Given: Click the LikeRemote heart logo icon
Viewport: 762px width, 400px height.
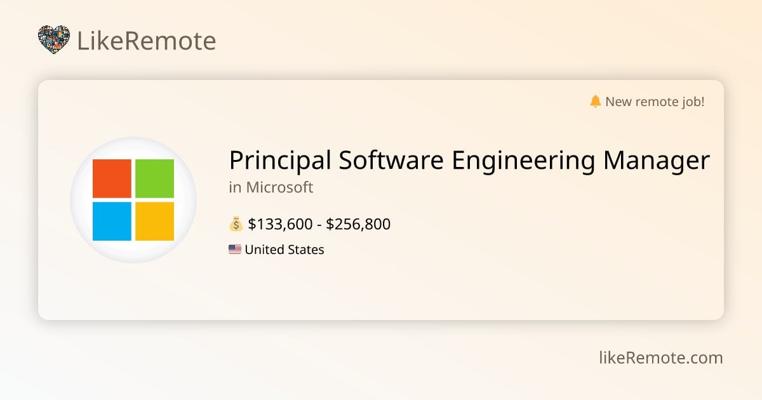Looking at the screenshot, I should (54, 40).
